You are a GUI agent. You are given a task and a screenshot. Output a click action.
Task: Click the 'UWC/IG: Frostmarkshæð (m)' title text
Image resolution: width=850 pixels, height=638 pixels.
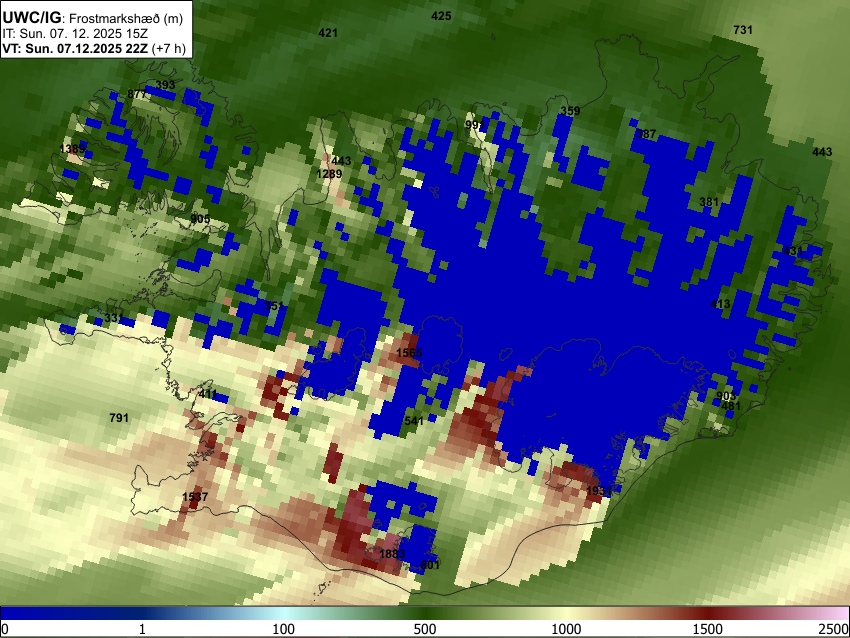click(x=93, y=18)
